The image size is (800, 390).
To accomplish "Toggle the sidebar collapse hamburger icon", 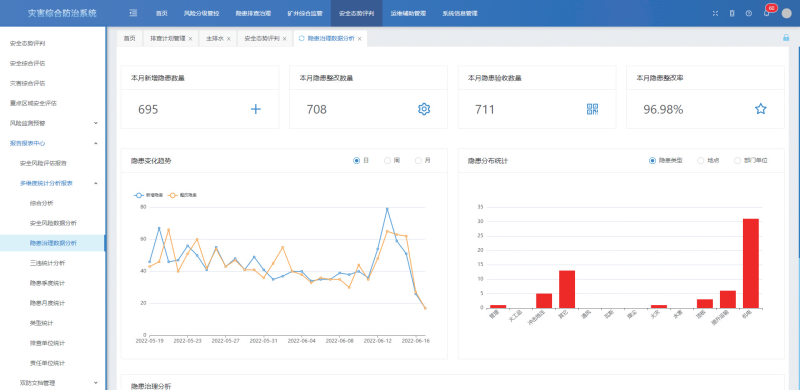I will [x=133, y=13].
